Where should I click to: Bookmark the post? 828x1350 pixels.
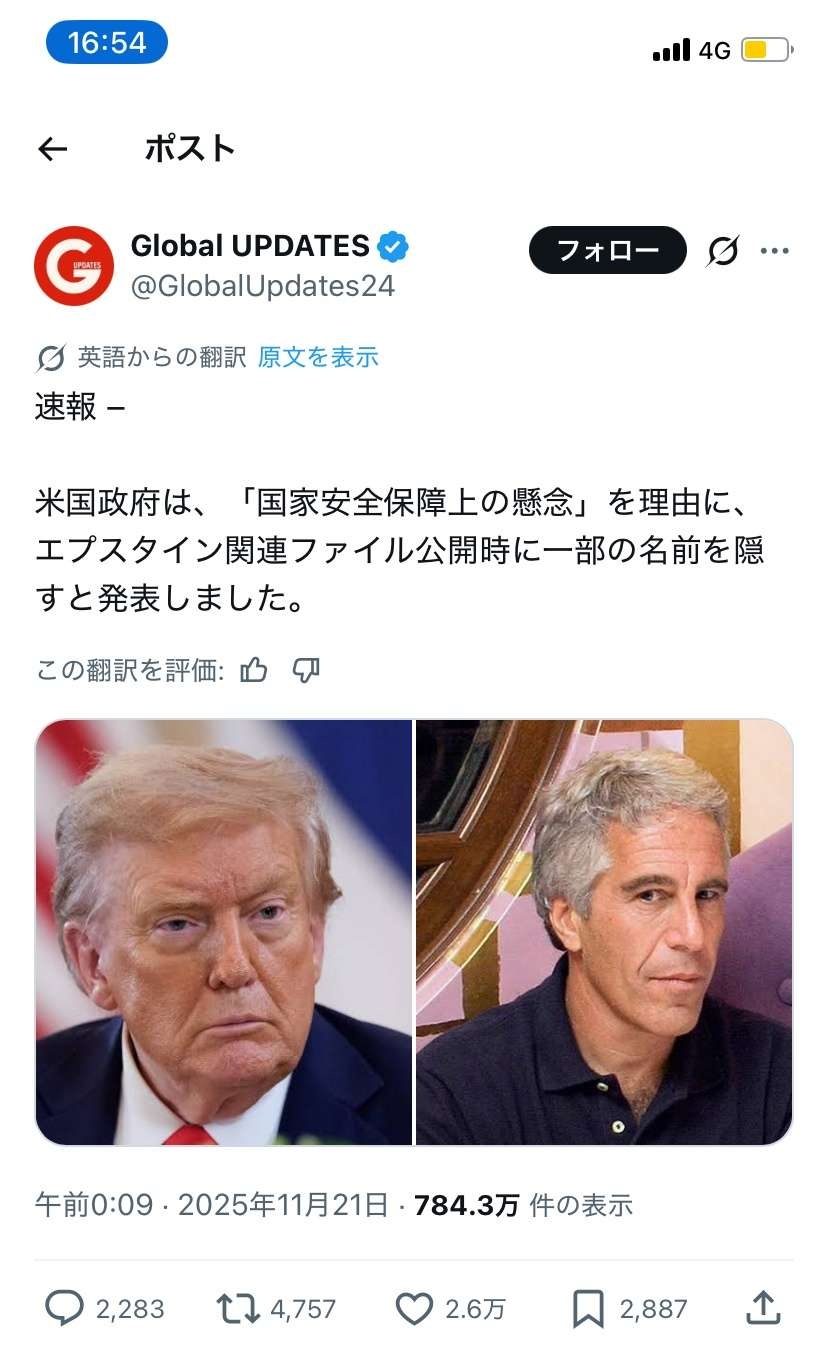pos(587,1308)
